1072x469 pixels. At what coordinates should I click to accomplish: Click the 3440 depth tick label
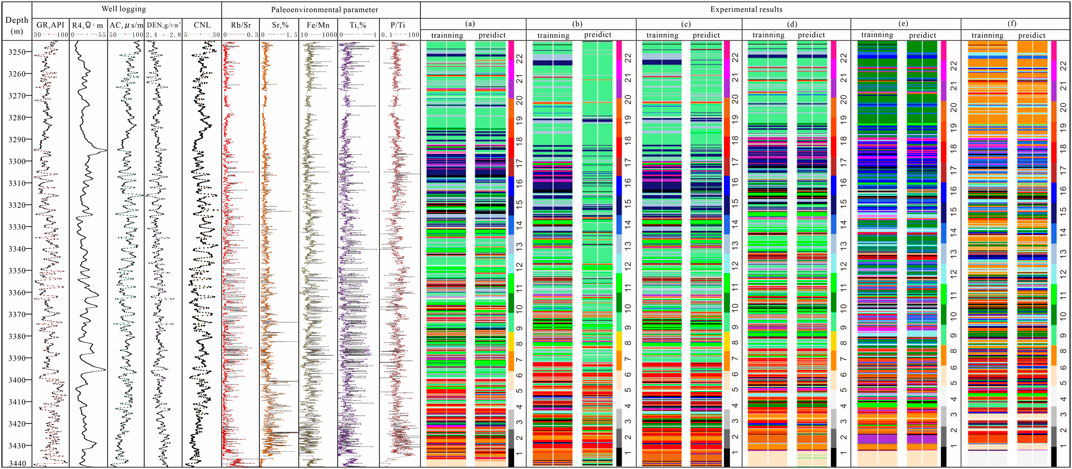tap(15, 464)
